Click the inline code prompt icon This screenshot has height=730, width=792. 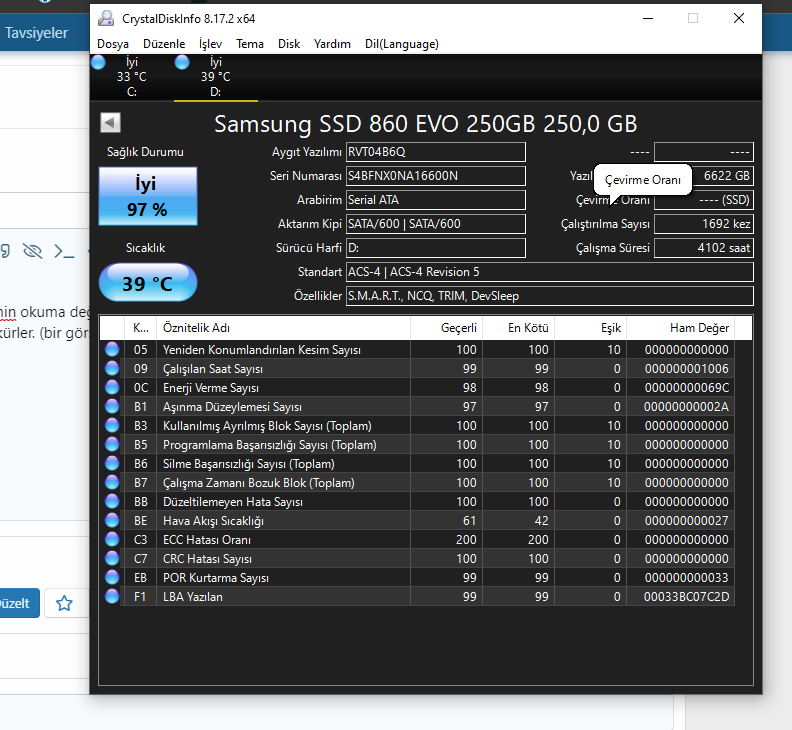point(64,250)
